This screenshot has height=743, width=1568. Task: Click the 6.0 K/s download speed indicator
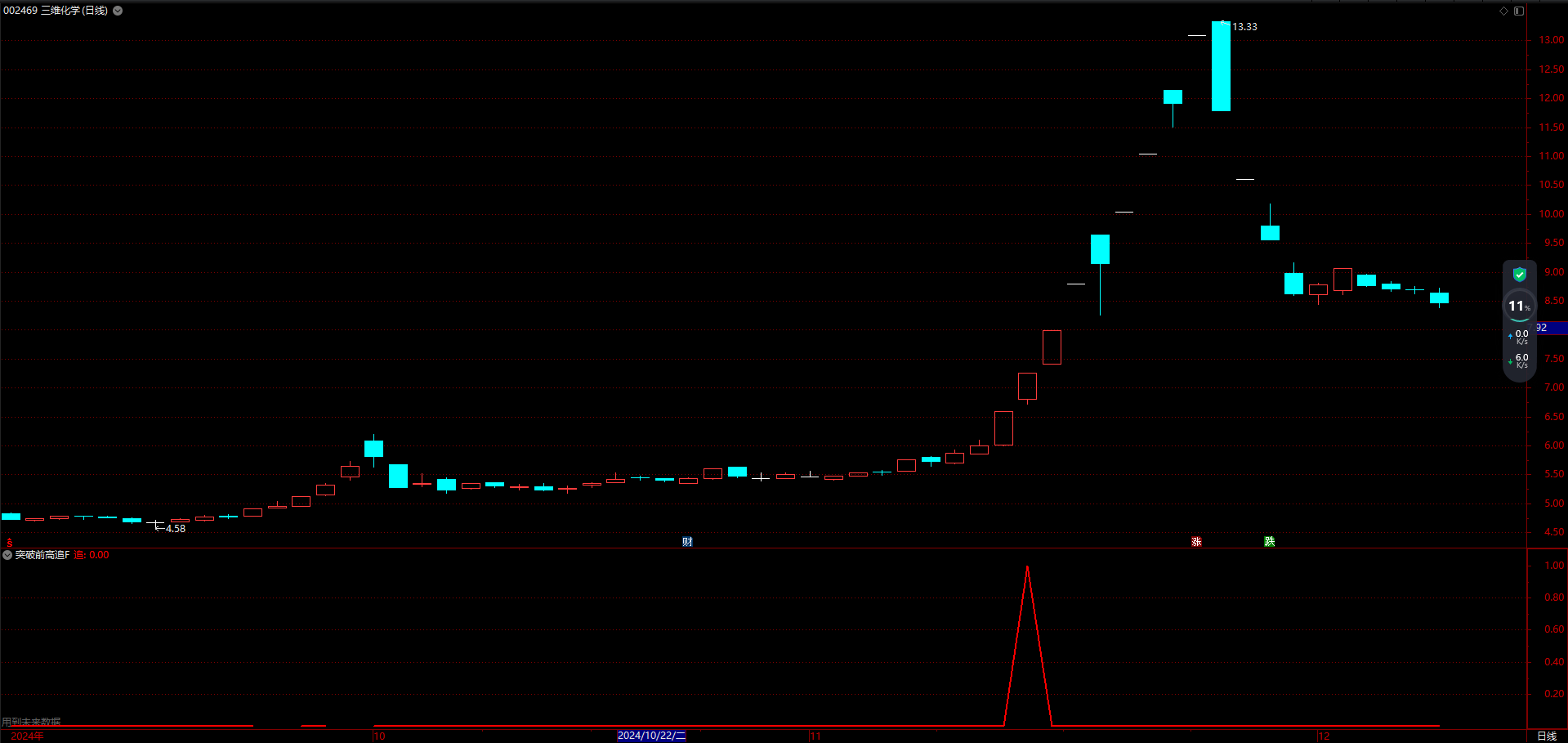tap(1519, 360)
